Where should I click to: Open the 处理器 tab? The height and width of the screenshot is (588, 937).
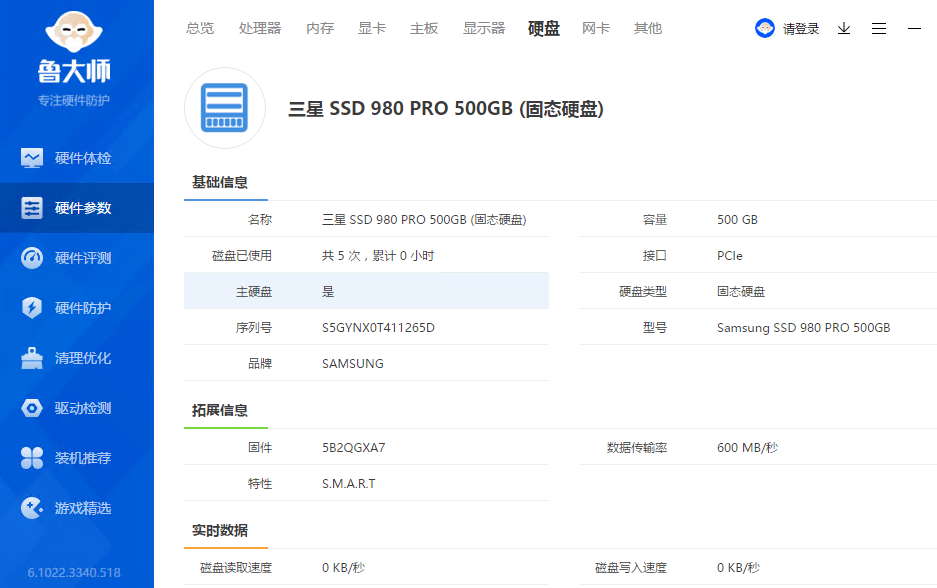(260, 28)
